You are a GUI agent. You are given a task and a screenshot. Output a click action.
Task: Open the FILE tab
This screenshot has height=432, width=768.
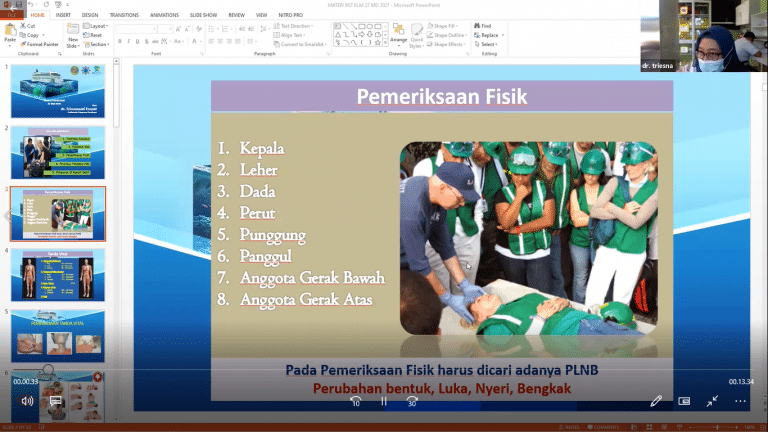[11, 15]
